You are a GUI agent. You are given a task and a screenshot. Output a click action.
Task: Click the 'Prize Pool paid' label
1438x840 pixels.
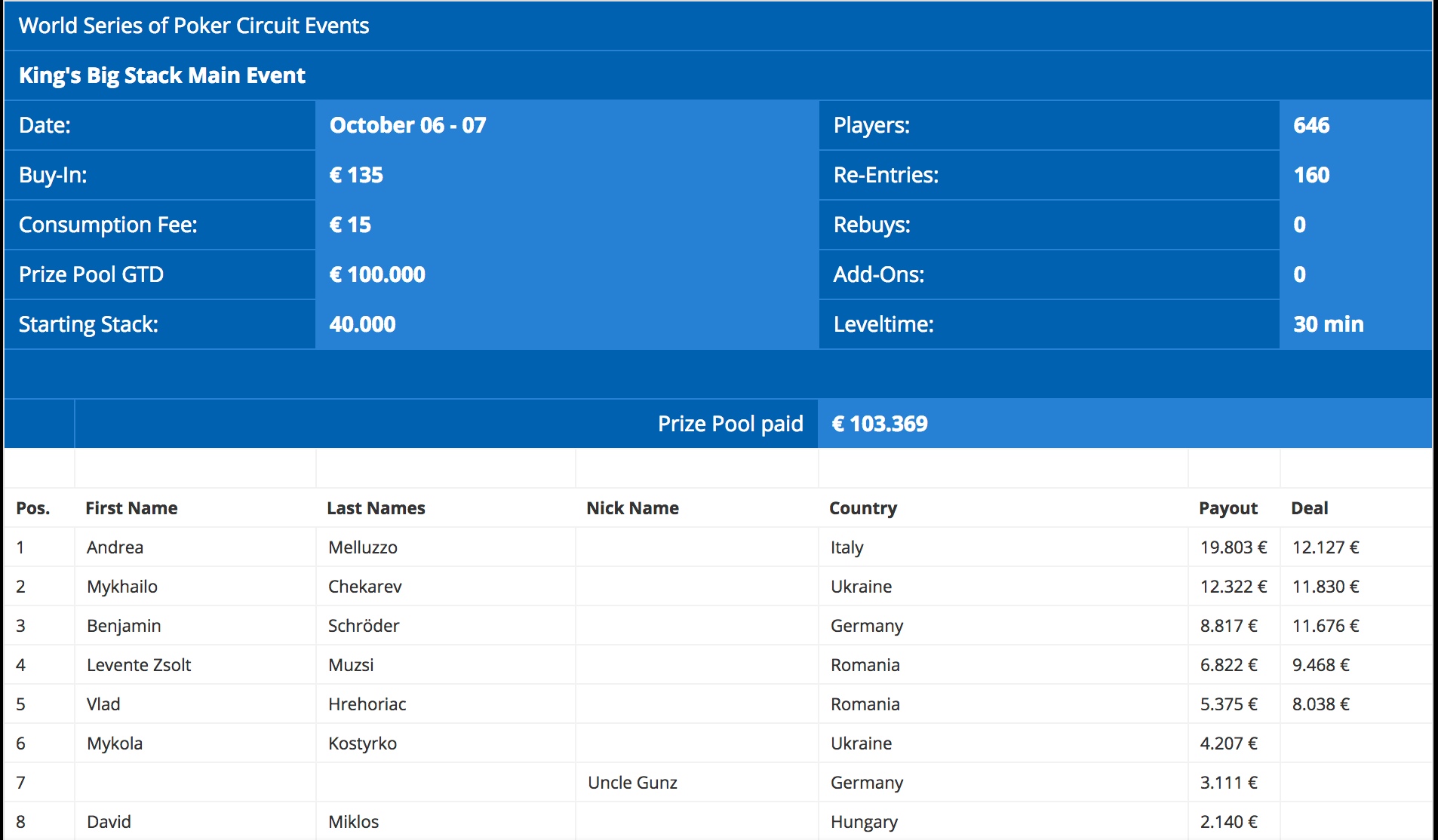click(x=730, y=424)
